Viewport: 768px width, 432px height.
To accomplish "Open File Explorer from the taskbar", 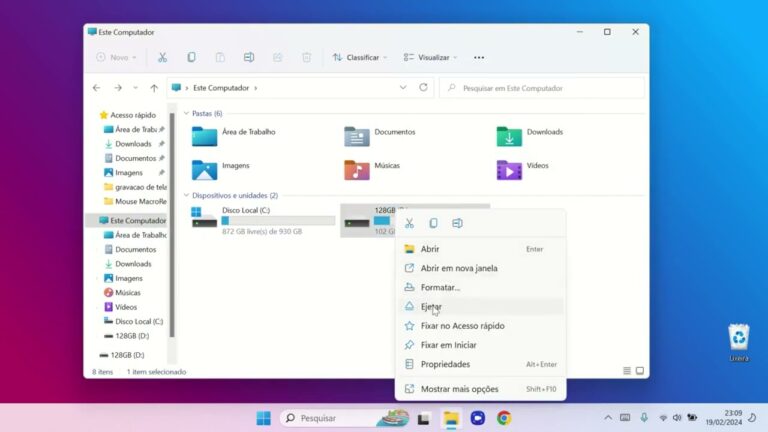I will (451, 418).
